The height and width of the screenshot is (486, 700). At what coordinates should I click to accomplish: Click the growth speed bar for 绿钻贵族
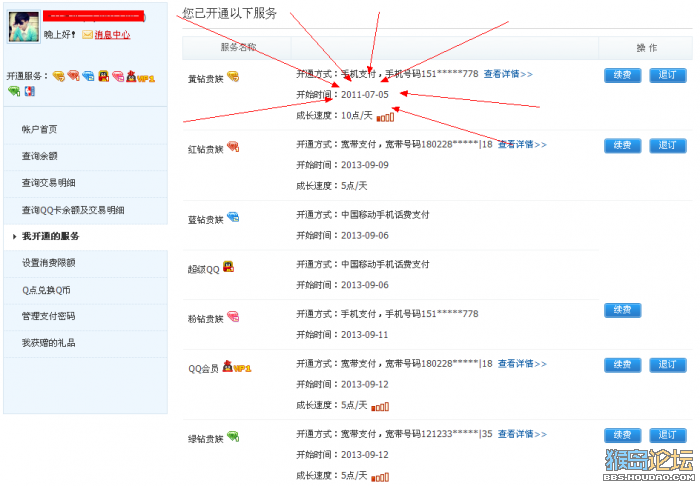pyautogui.click(x=380, y=477)
